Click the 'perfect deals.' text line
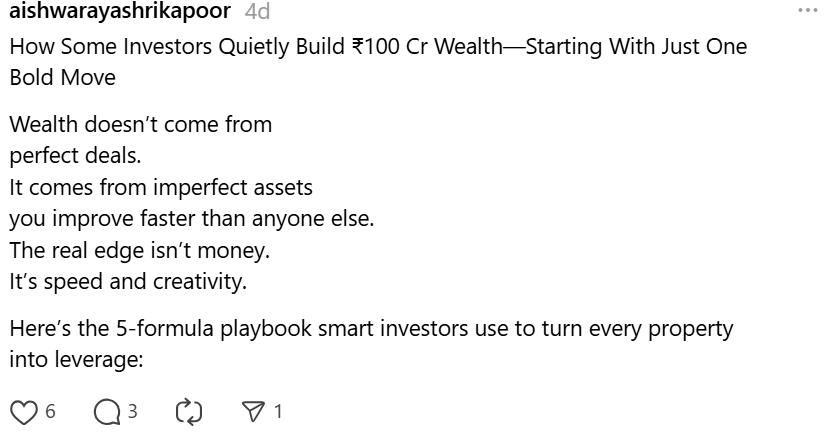The width and height of the screenshot is (832, 435). 75,156
